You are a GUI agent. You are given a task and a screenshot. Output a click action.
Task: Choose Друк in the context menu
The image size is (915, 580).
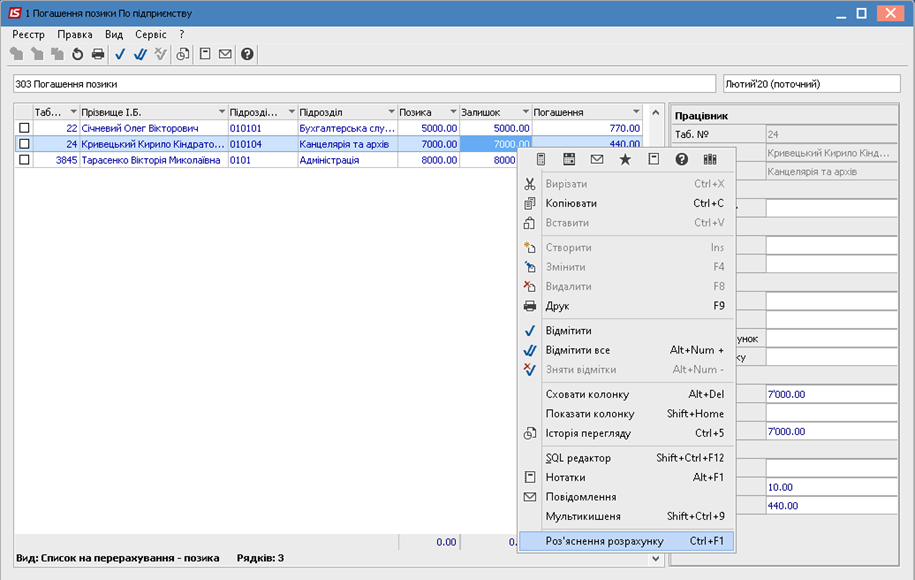point(627,306)
